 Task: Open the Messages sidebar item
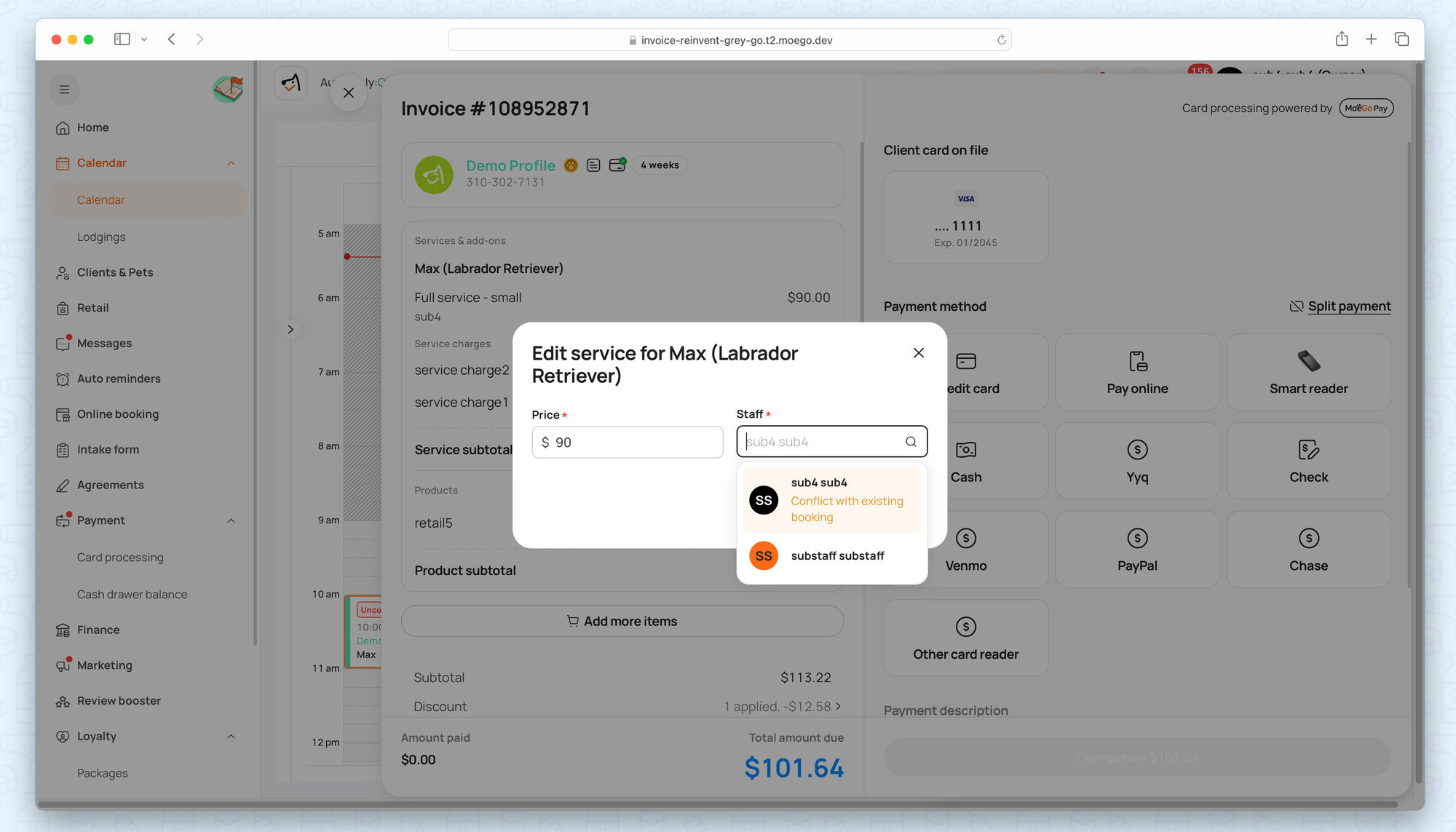tap(104, 344)
